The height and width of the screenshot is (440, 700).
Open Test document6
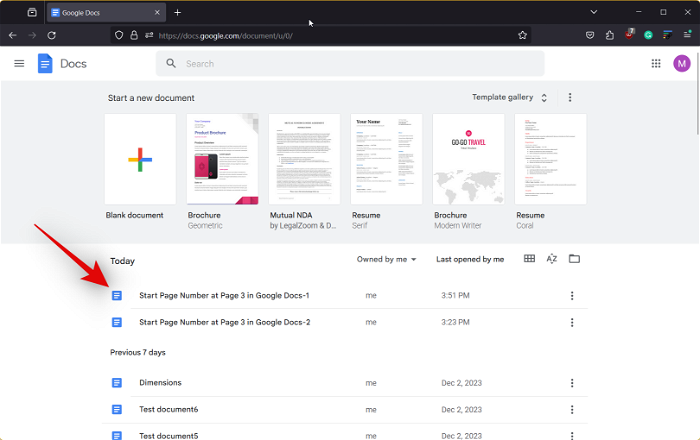coord(168,409)
